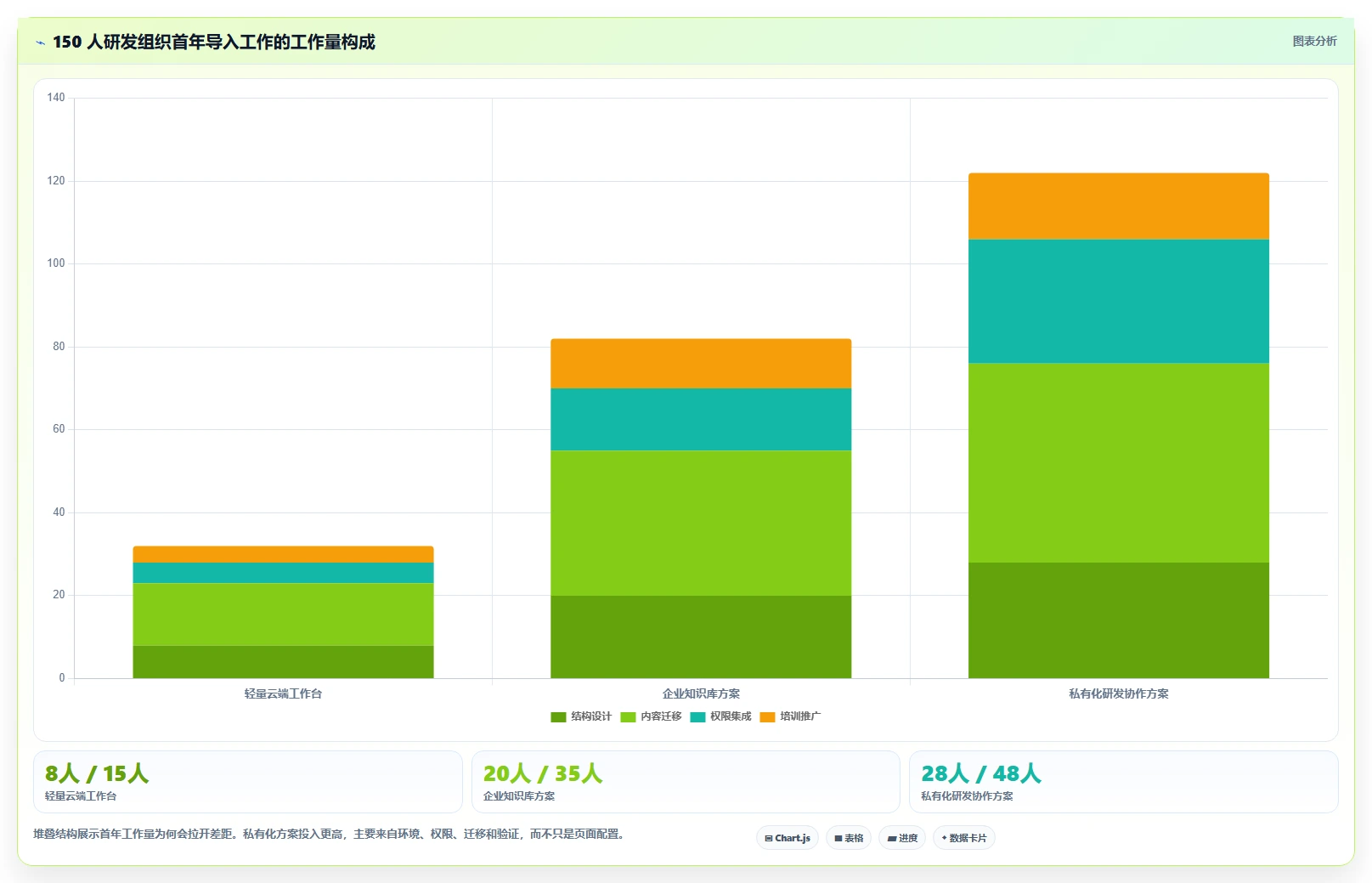Select the 进度 tag
This screenshot has height=883, width=1372.
pos(902,838)
